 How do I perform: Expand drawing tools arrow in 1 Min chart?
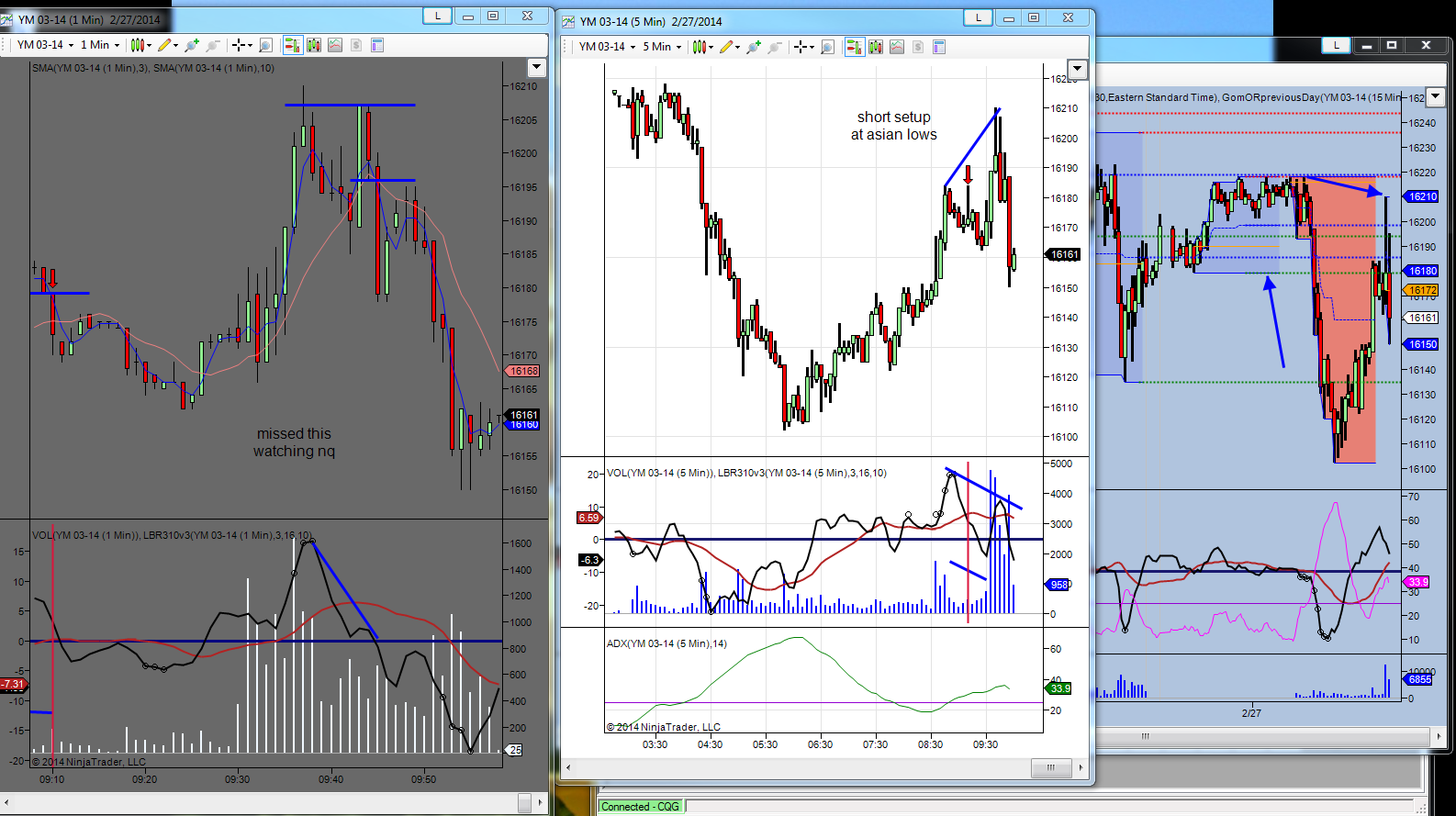[x=174, y=45]
